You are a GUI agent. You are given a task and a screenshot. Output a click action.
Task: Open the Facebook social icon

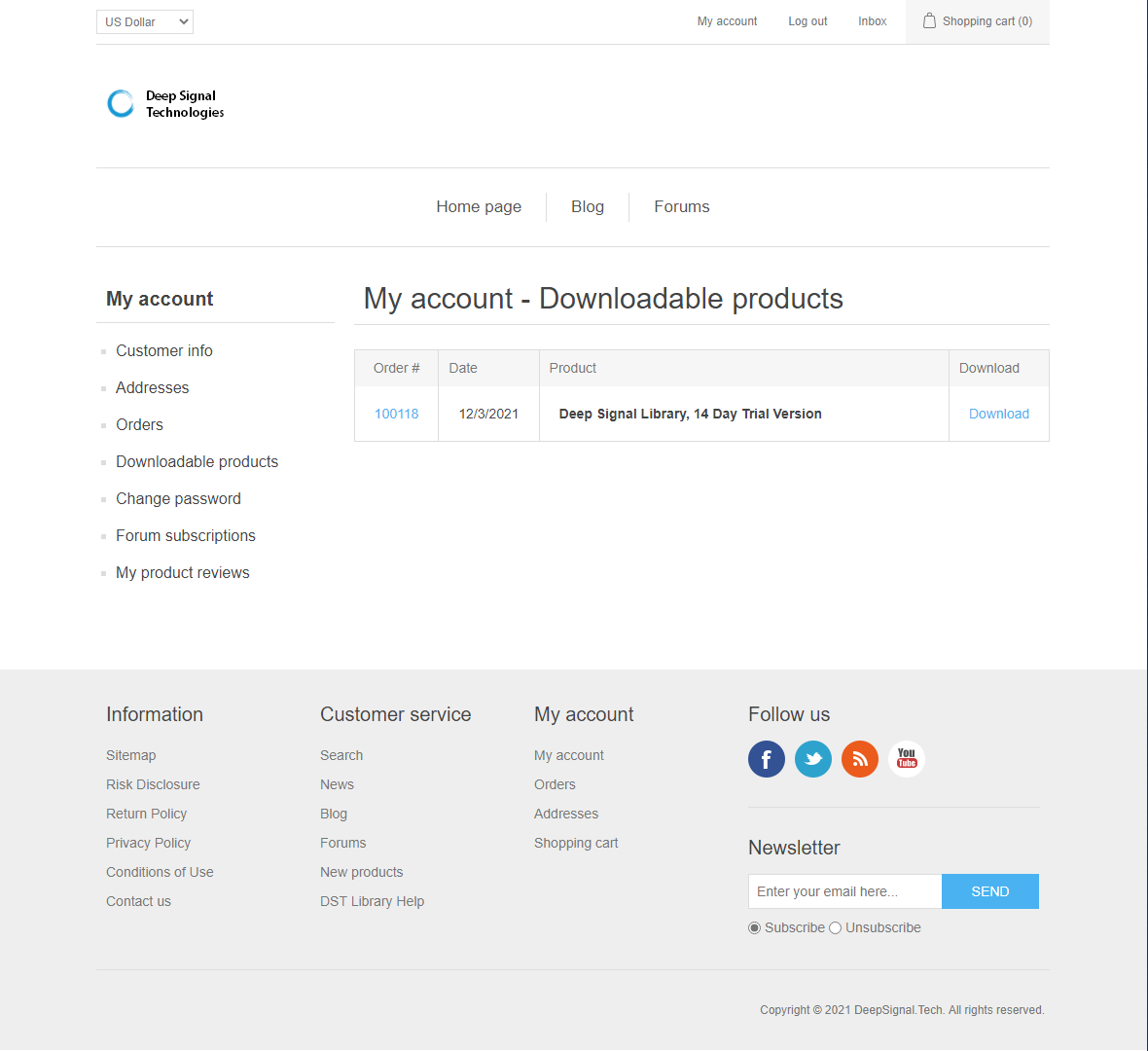click(x=766, y=759)
